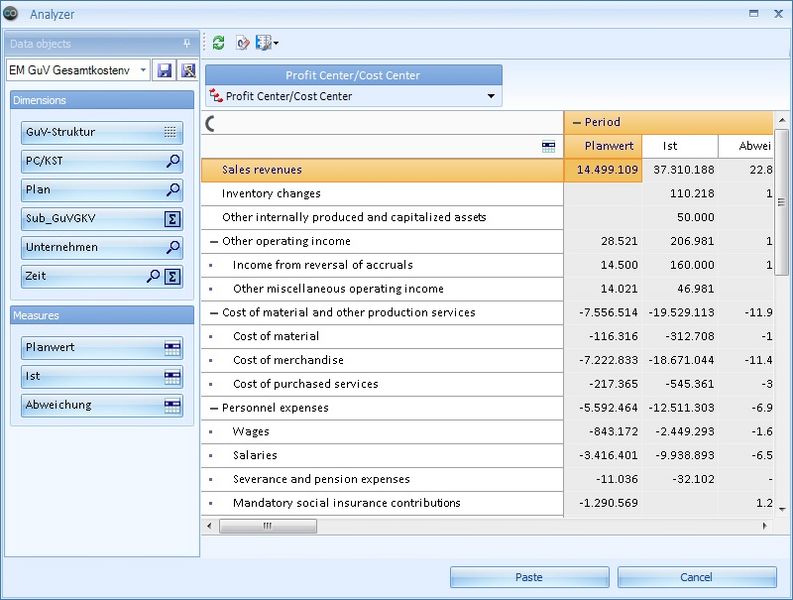Open Profit Center/Cost Center filter dropdown

click(x=491, y=96)
